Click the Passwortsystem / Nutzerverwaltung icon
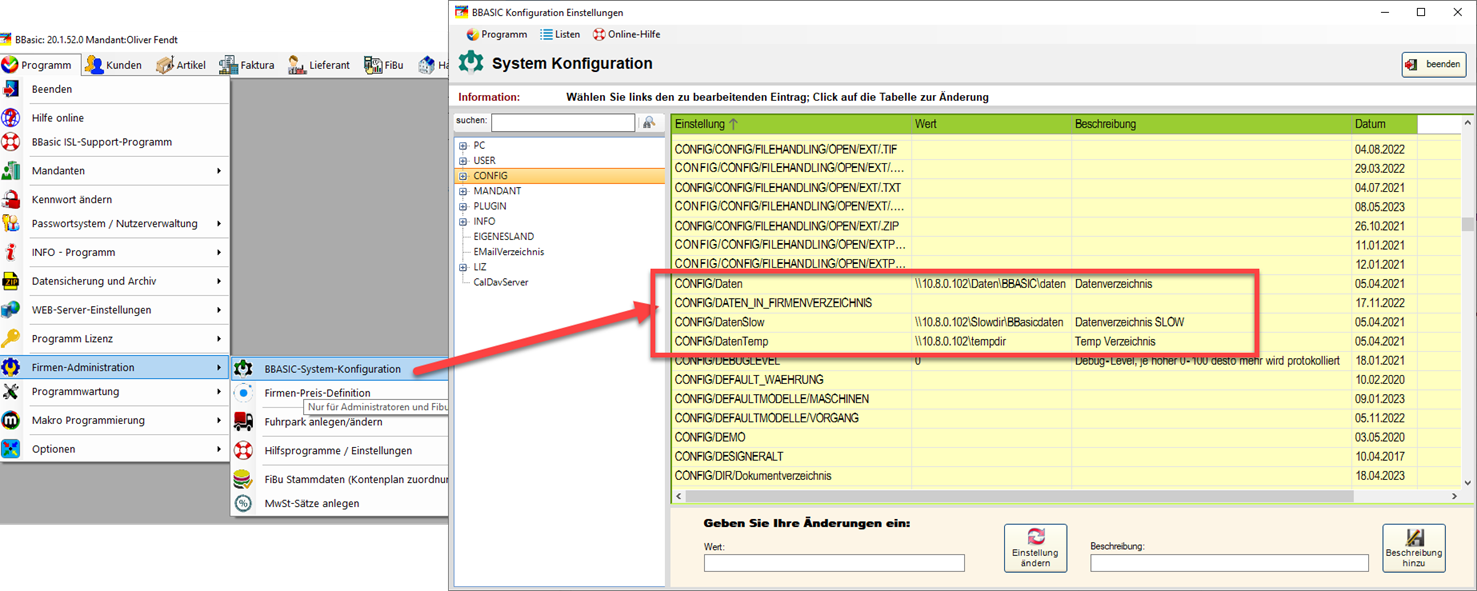Viewport: 1477px width, 591px height. click(11, 224)
